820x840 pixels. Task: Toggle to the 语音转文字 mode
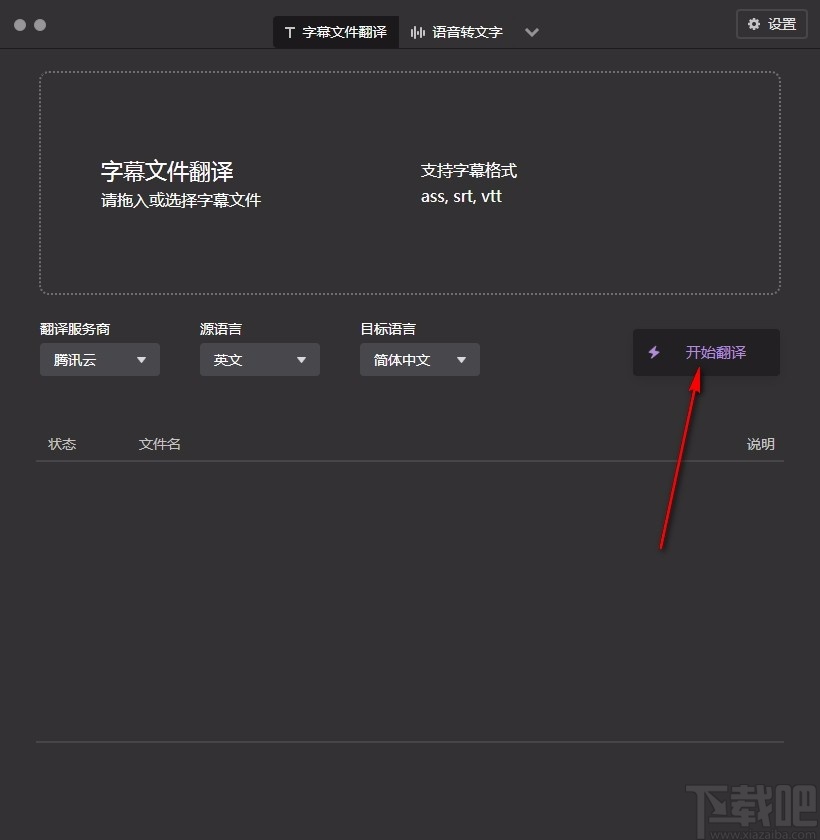click(456, 31)
